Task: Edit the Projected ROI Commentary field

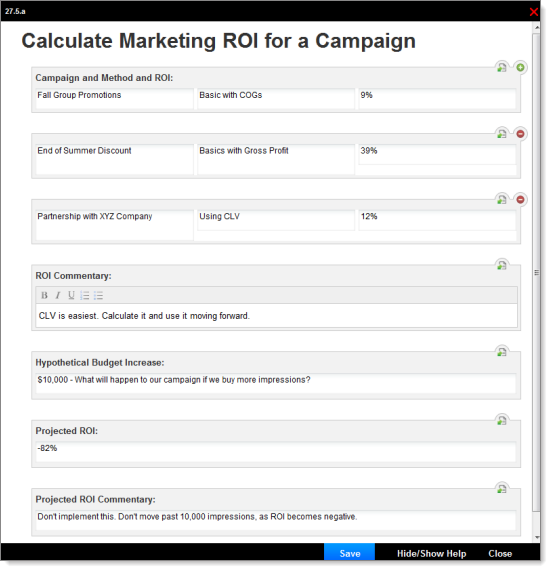Action: coord(276,520)
